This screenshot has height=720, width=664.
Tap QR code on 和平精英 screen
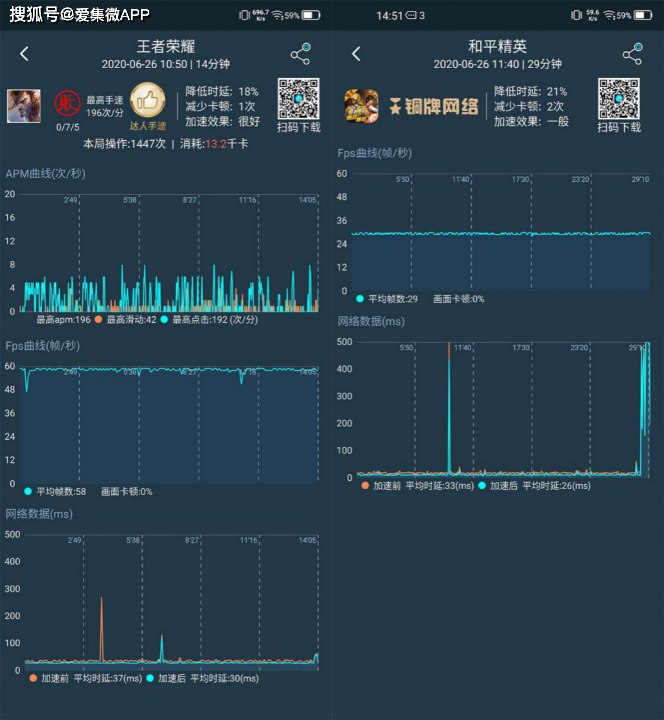(x=619, y=99)
